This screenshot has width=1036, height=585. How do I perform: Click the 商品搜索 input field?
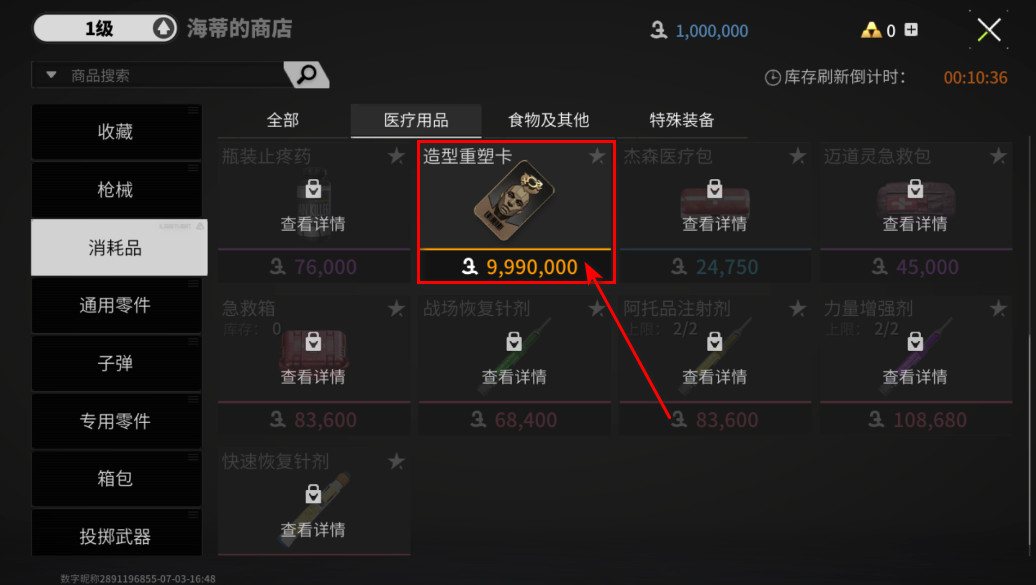click(x=175, y=75)
